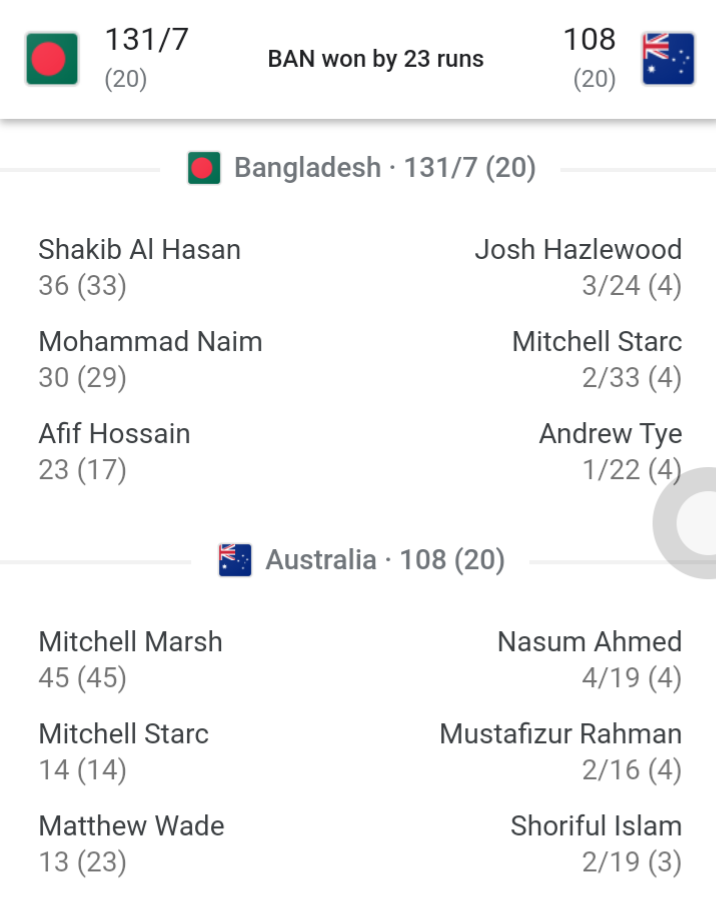Open Mitchell Marsh 45 (45) entry
Viewport: 716px width, 911px height.
[x=131, y=659]
